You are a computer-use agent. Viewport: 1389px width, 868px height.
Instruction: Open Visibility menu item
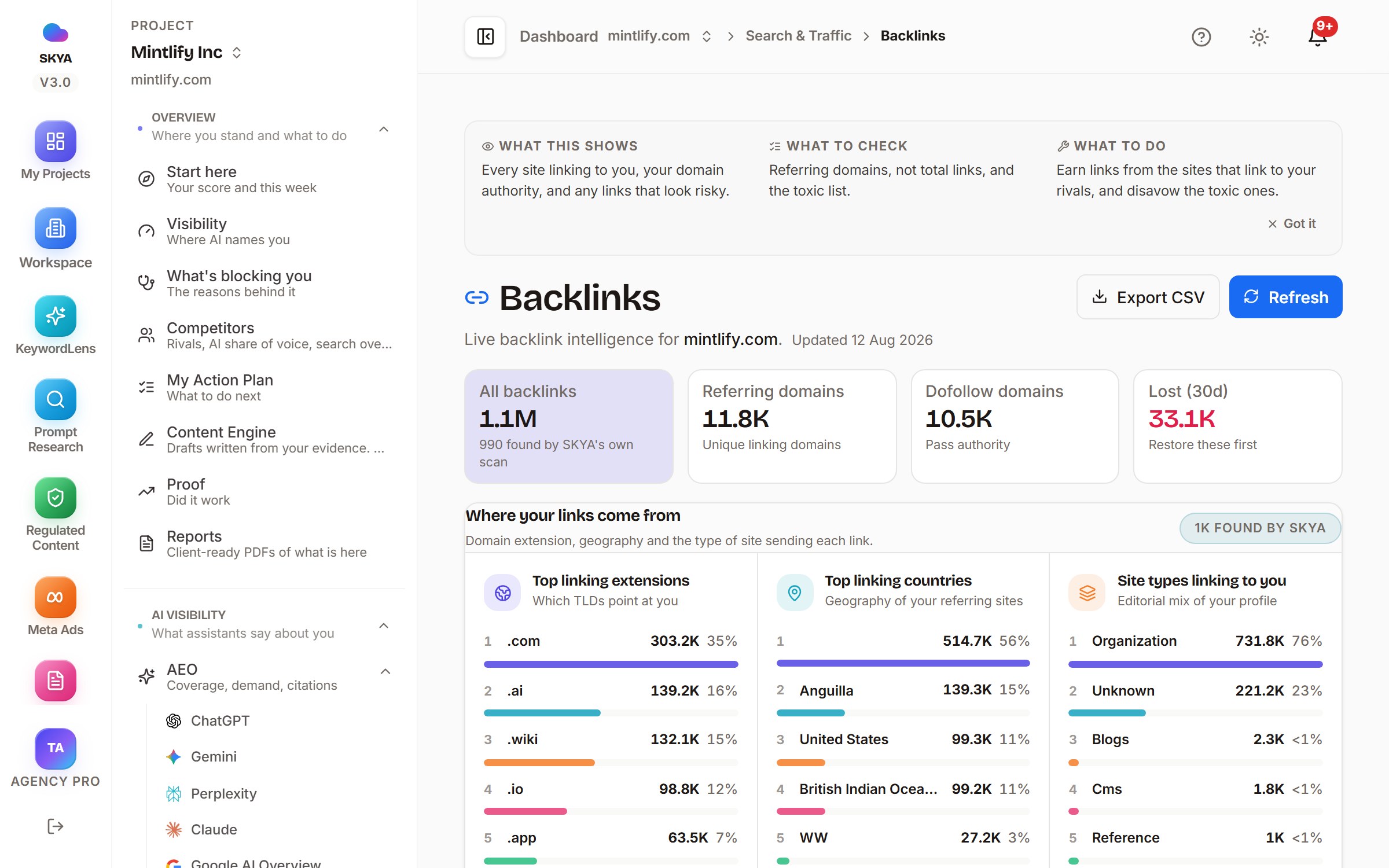(264, 231)
